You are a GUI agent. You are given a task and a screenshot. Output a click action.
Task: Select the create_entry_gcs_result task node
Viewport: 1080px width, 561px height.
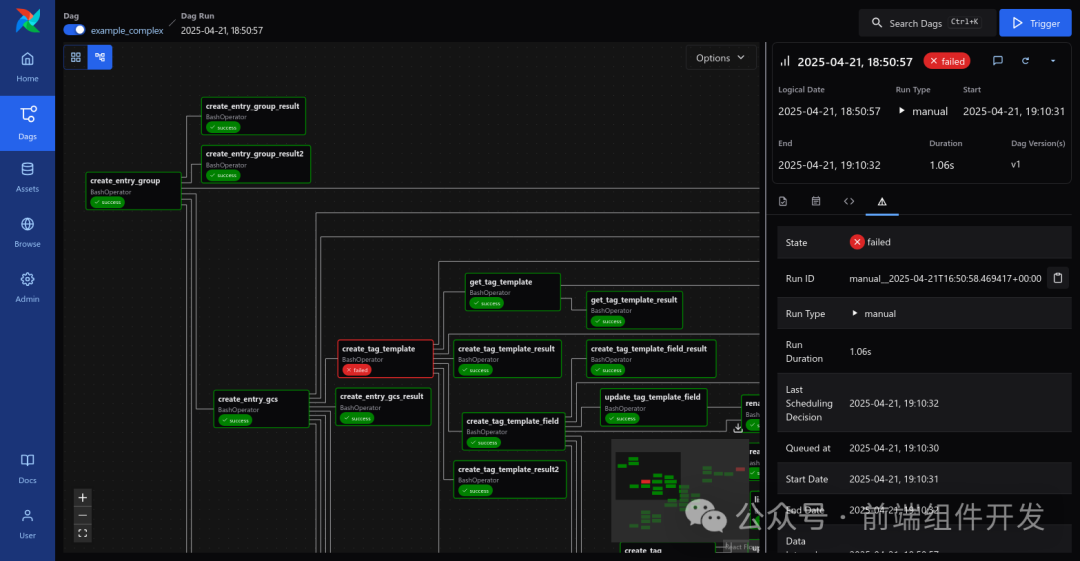click(383, 407)
